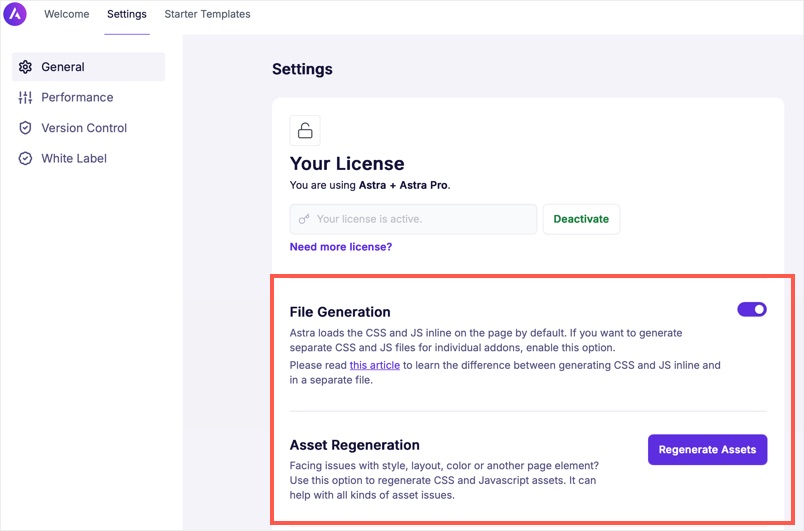Toggle the File Generation switch
Image resolution: width=804 pixels, height=531 pixels.
pyautogui.click(x=752, y=309)
